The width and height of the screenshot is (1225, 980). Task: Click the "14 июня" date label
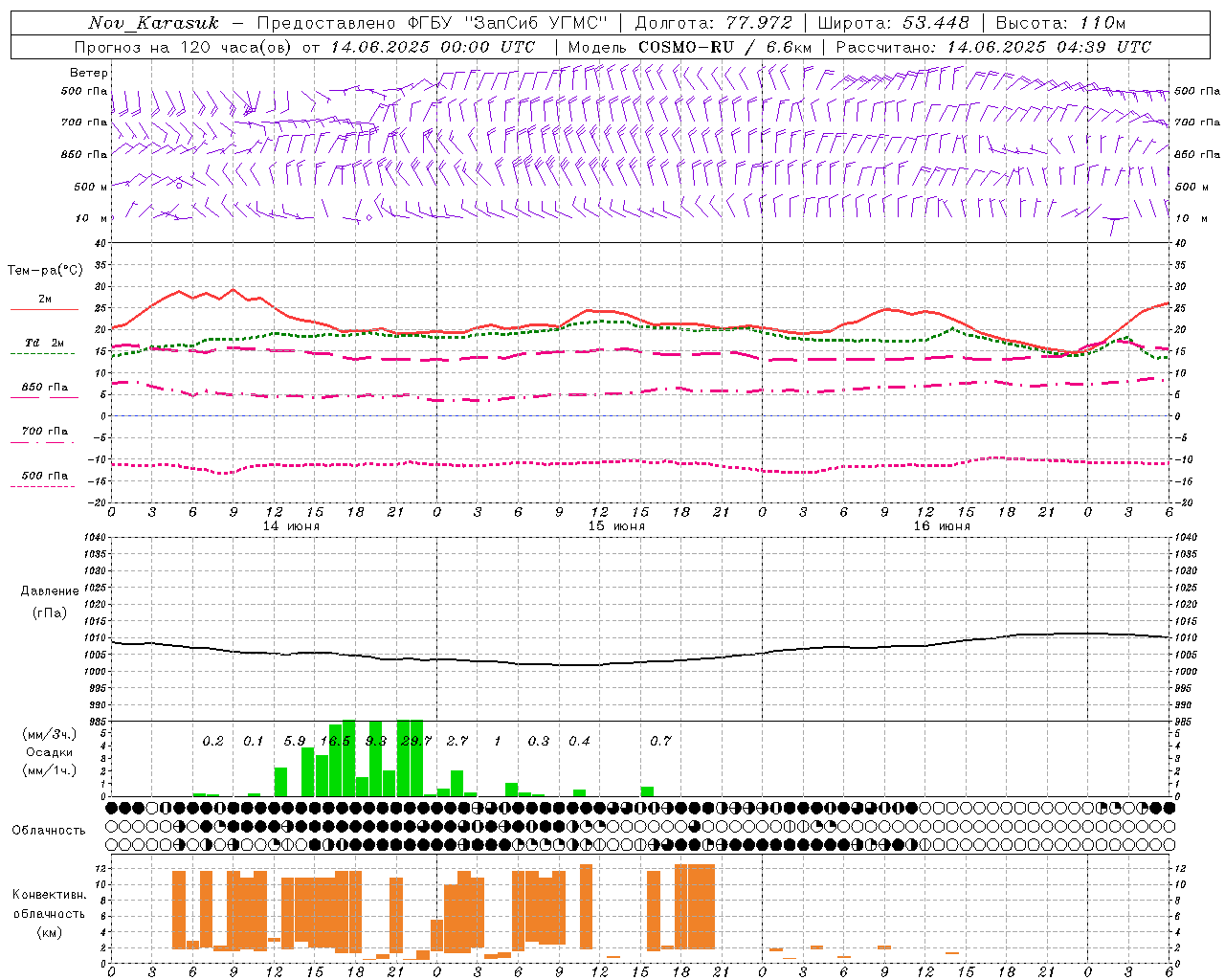click(x=292, y=526)
